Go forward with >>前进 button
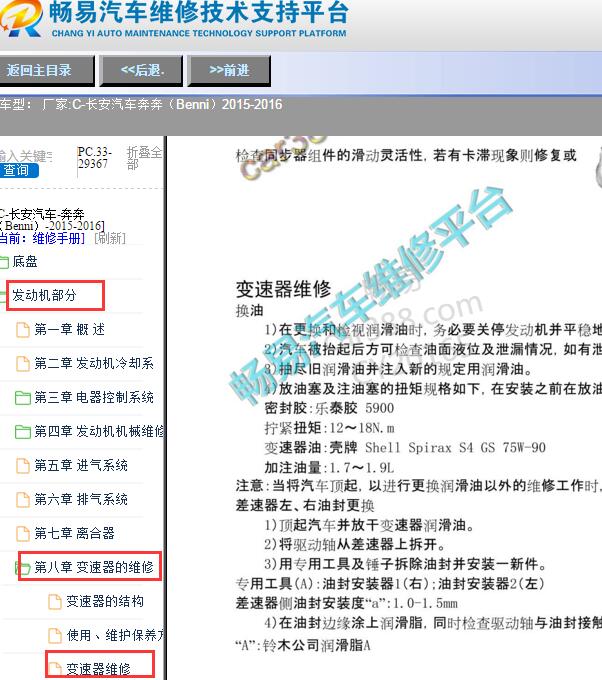The height and width of the screenshot is (680, 602). pyautogui.click(x=229, y=70)
